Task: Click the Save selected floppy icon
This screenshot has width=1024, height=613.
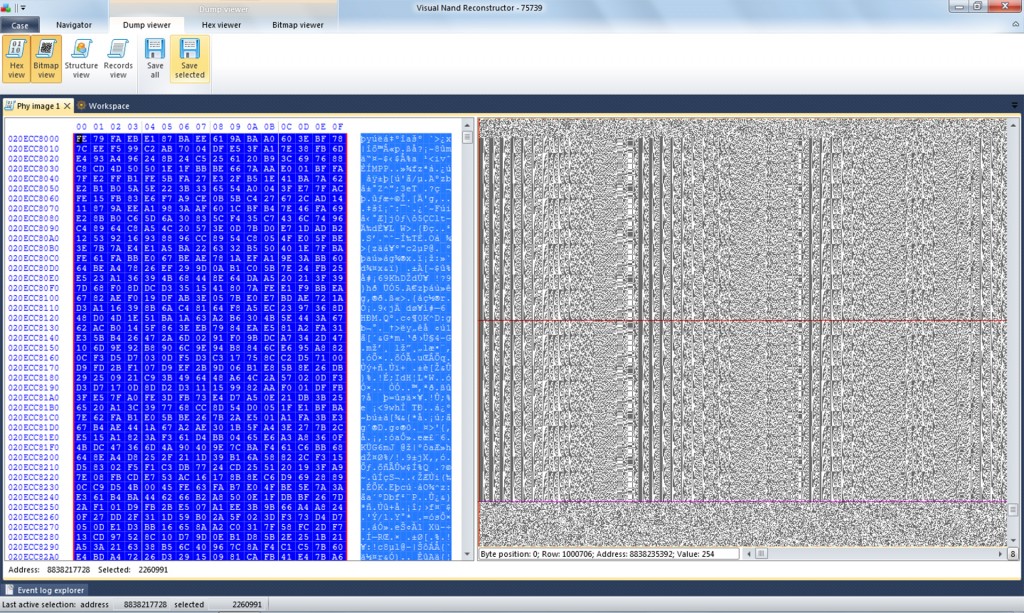Action: pos(189,49)
